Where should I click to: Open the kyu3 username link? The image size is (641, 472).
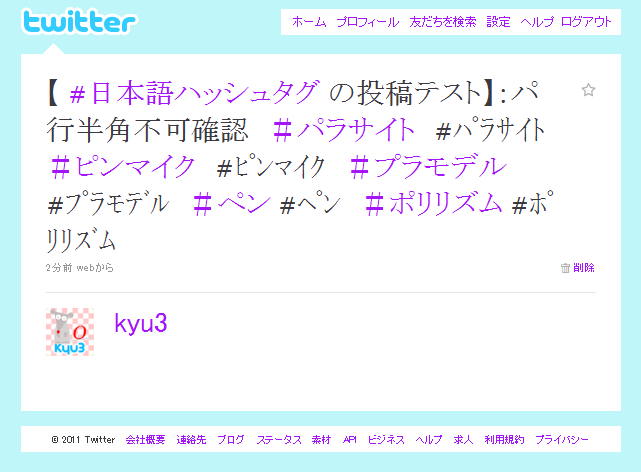coord(141,323)
